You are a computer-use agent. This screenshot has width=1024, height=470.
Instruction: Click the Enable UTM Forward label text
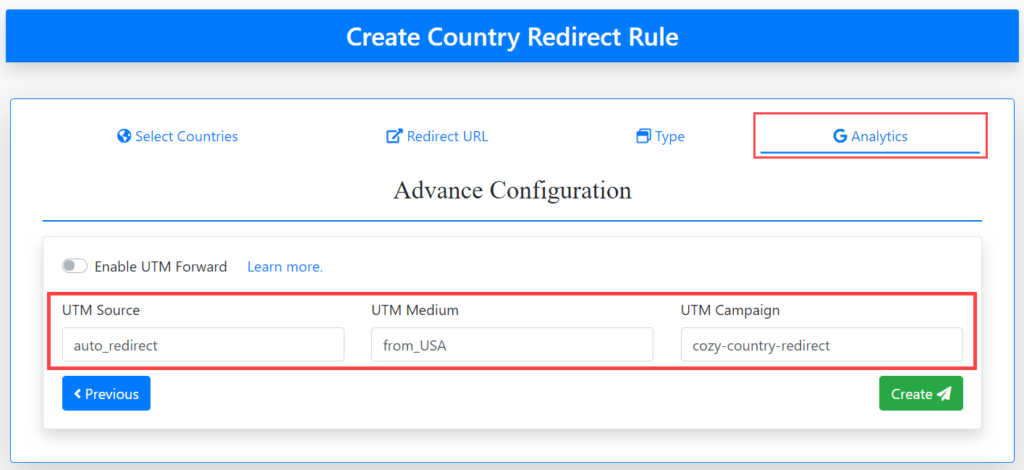[161, 266]
